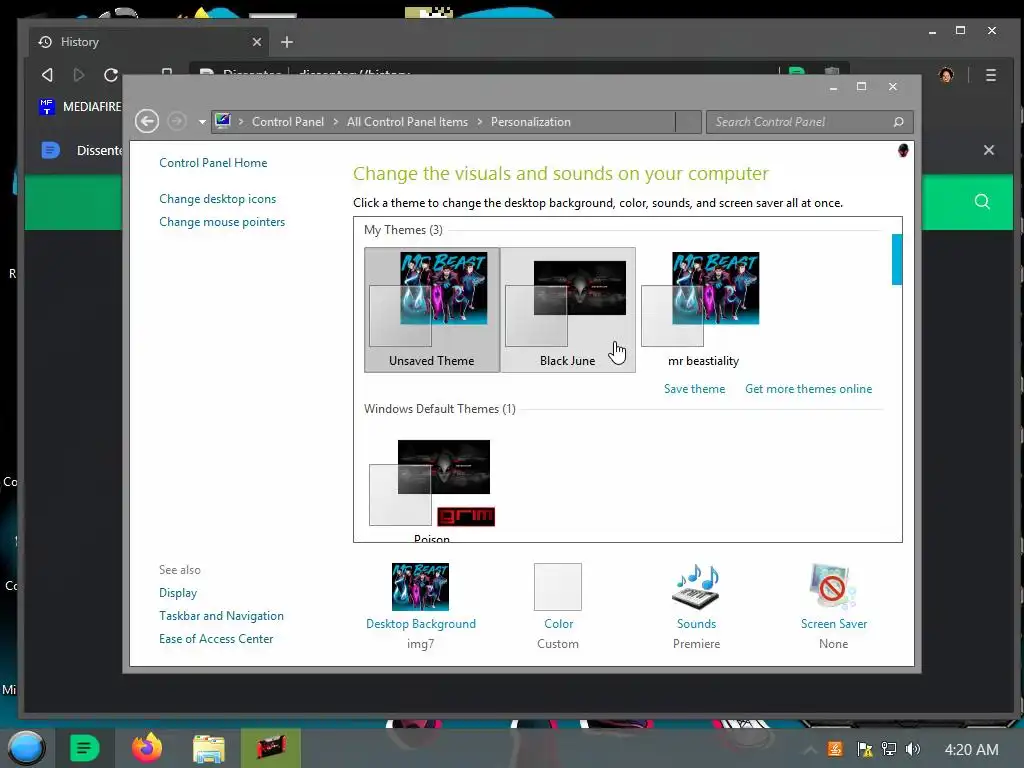
Task: Close the Dissenter panel with X
Action: pos(989,150)
